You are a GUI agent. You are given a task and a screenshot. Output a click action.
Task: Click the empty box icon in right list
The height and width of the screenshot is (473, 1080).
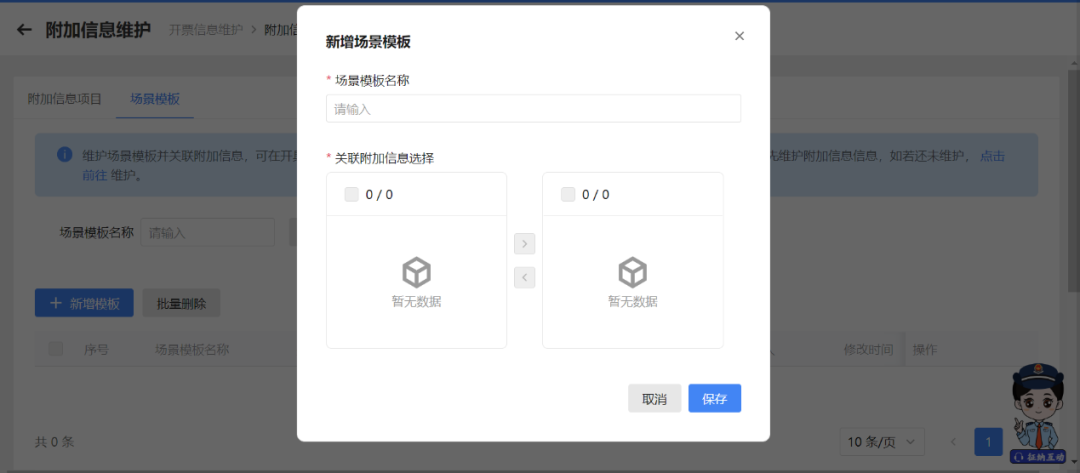coord(632,272)
